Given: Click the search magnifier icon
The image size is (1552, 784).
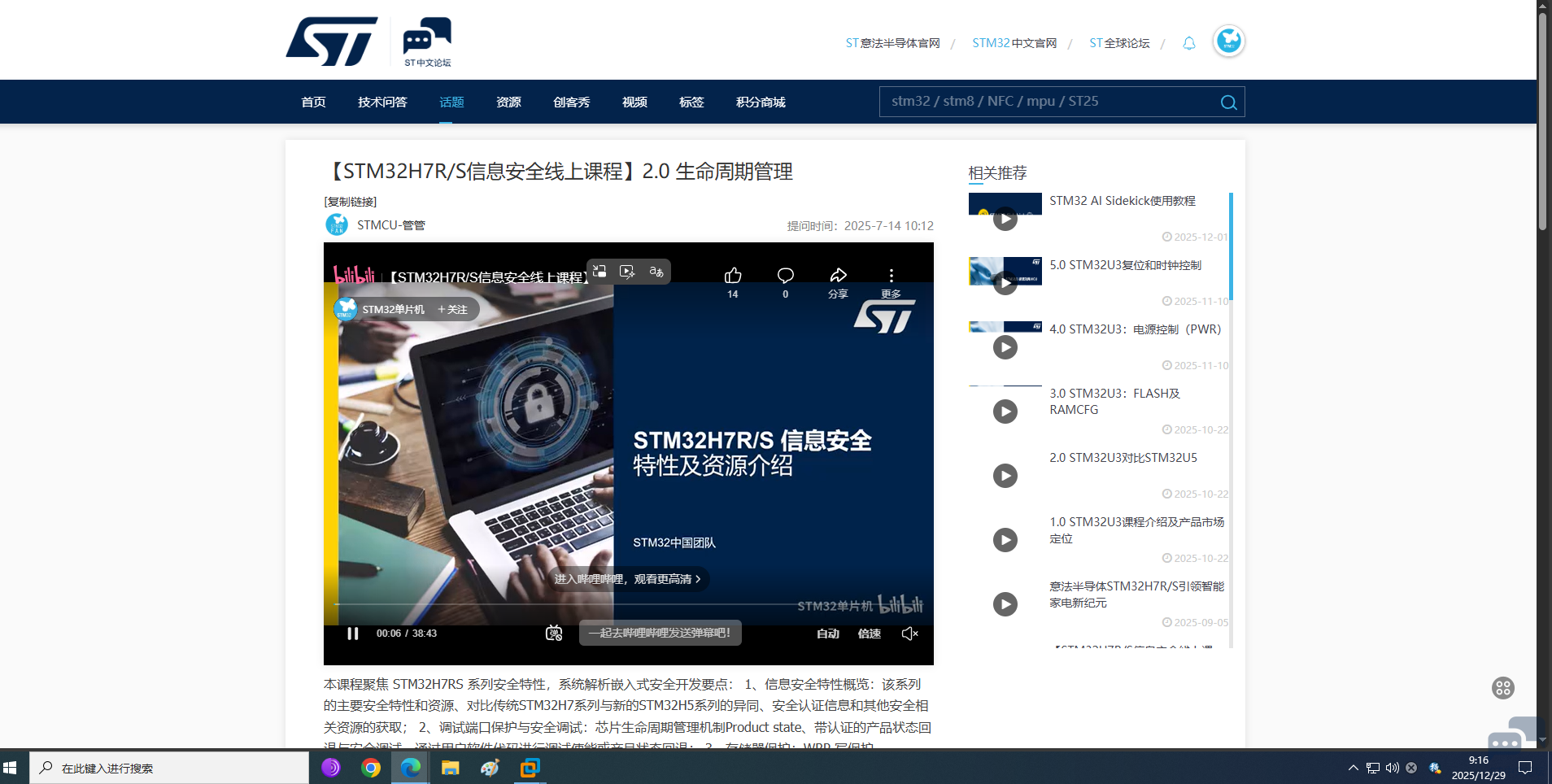Looking at the screenshot, I should point(1228,102).
